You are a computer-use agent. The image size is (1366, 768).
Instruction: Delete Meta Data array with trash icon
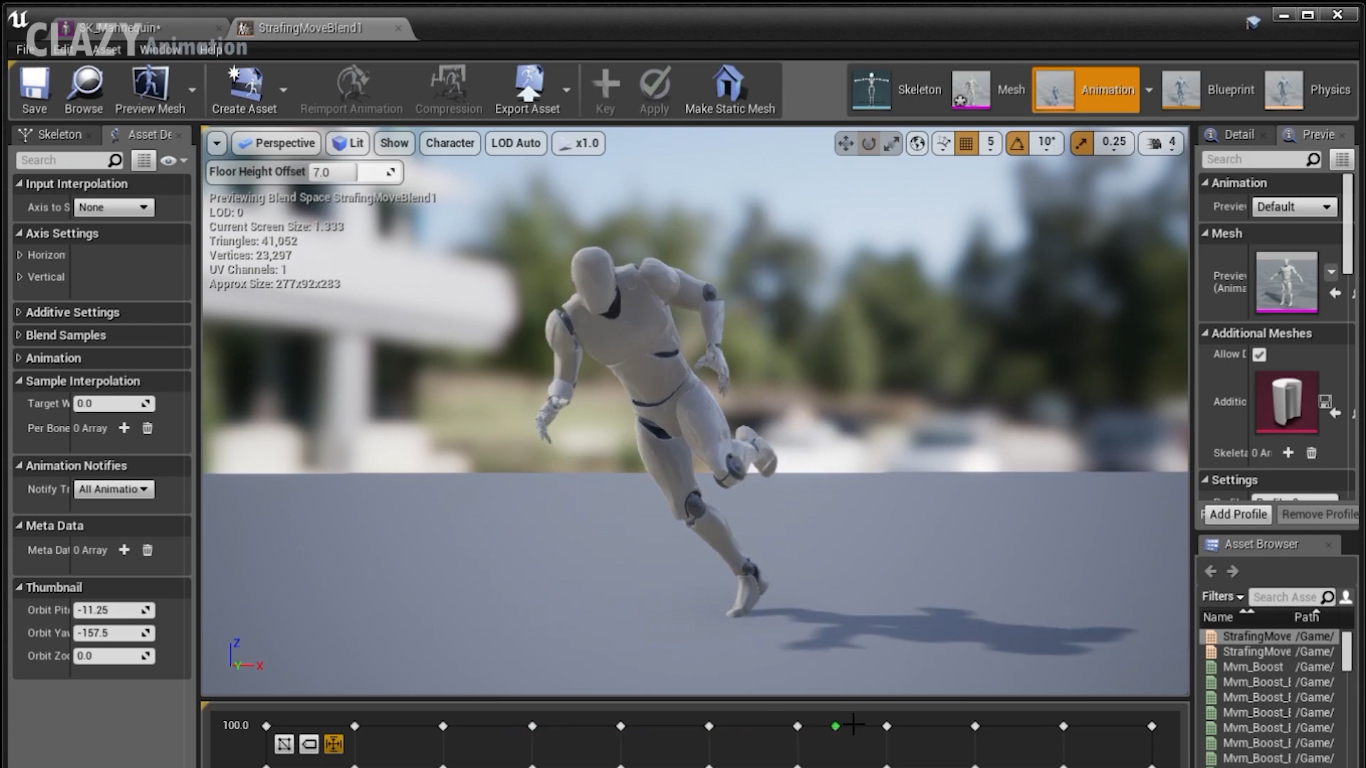coord(147,550)
